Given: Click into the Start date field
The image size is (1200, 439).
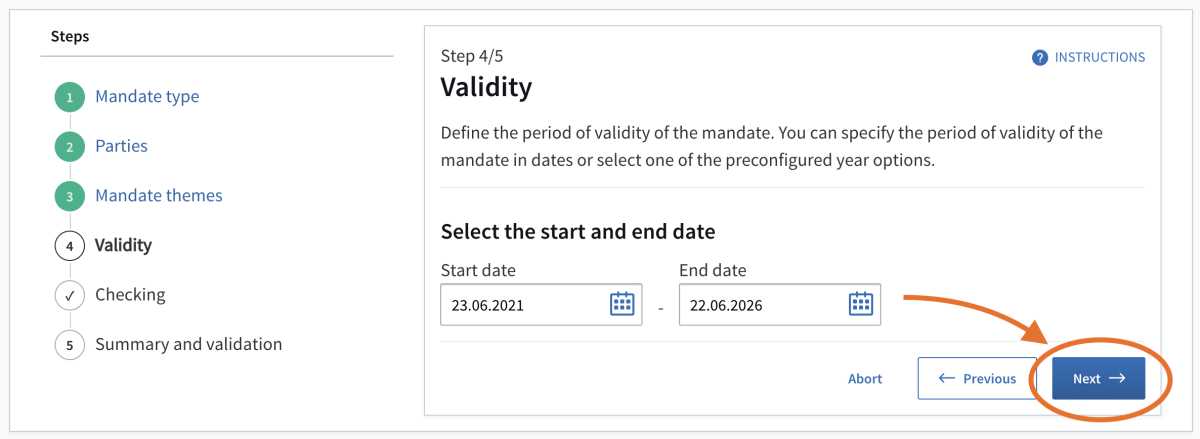Looking at the screenshot, I should pos(541,305).
